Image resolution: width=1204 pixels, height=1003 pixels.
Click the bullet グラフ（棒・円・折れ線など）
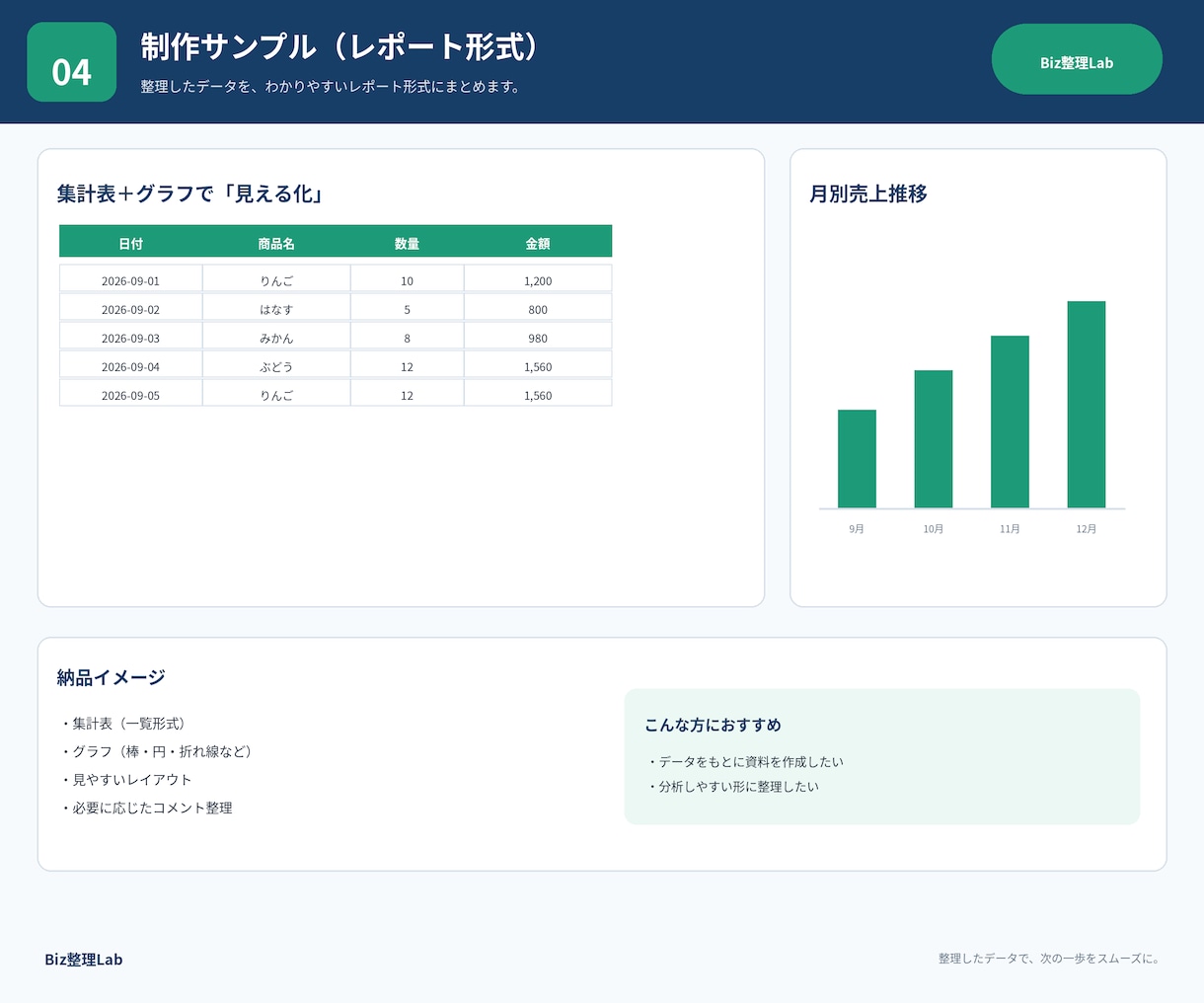tap(157, 751)
